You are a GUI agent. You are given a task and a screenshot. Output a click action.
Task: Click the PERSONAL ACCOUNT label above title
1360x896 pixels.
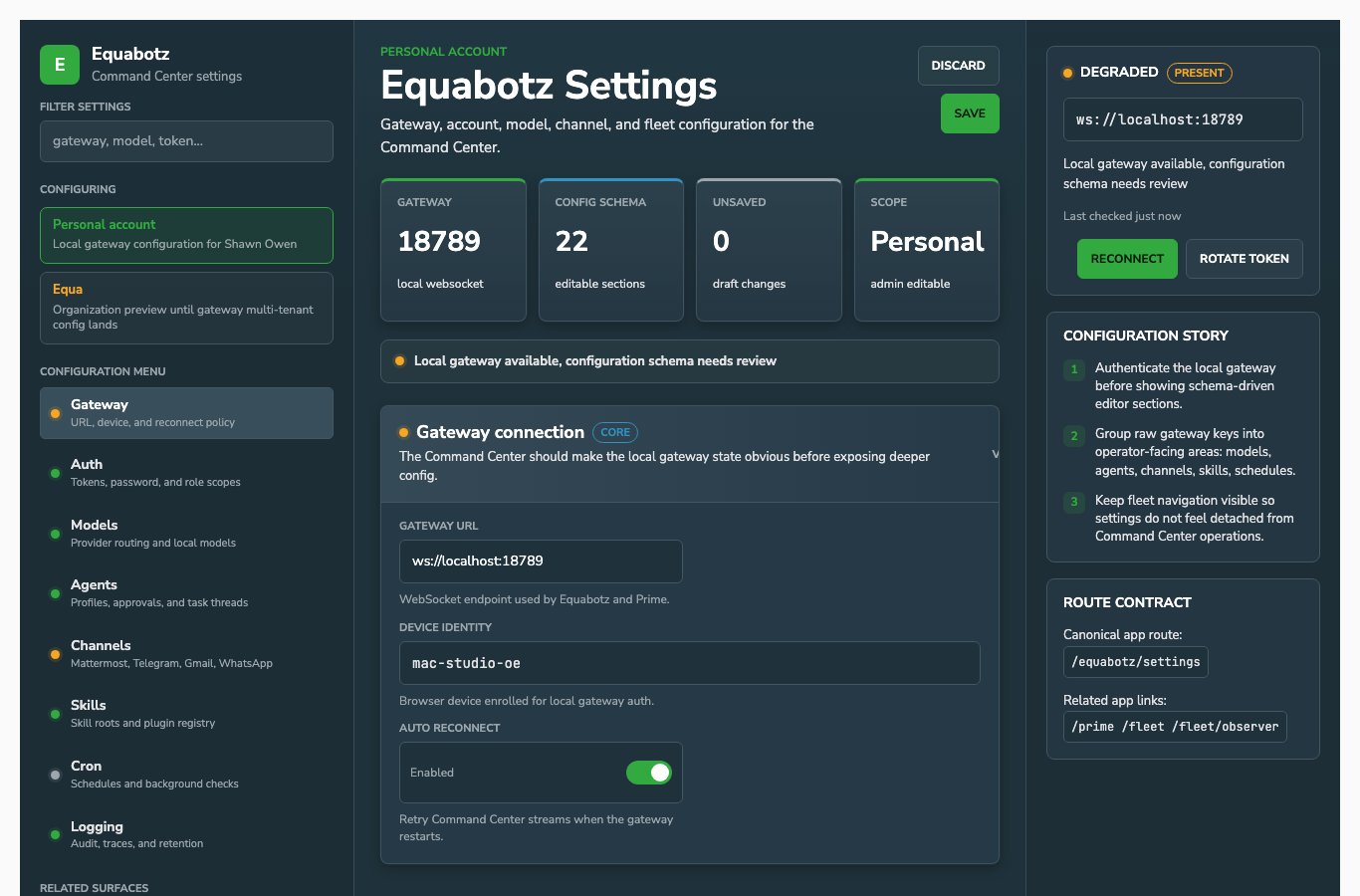click(x=443, y=52)
